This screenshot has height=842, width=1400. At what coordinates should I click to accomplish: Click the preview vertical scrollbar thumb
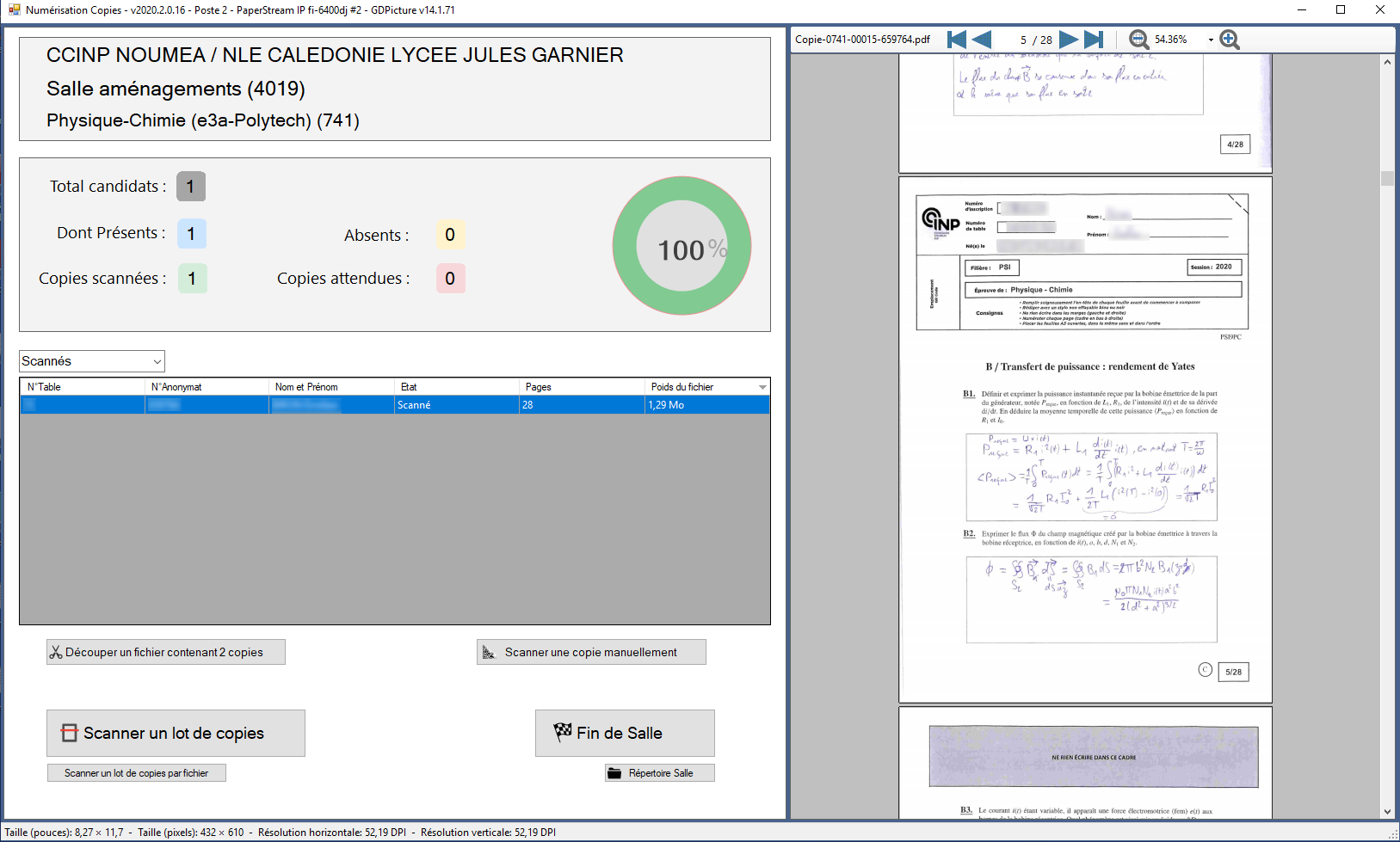[1387, 178]
